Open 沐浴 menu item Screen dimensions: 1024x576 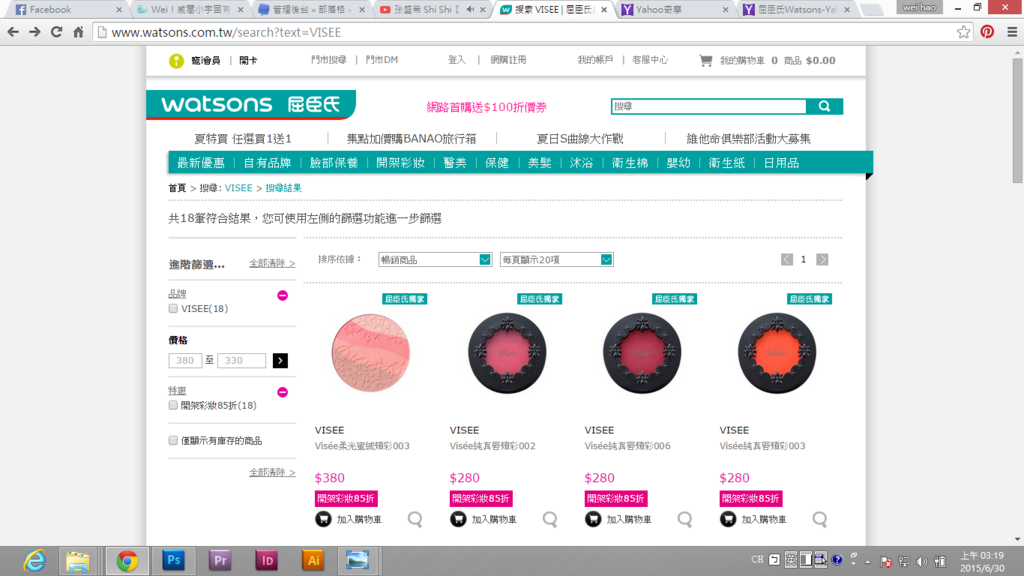click(581, 163)
